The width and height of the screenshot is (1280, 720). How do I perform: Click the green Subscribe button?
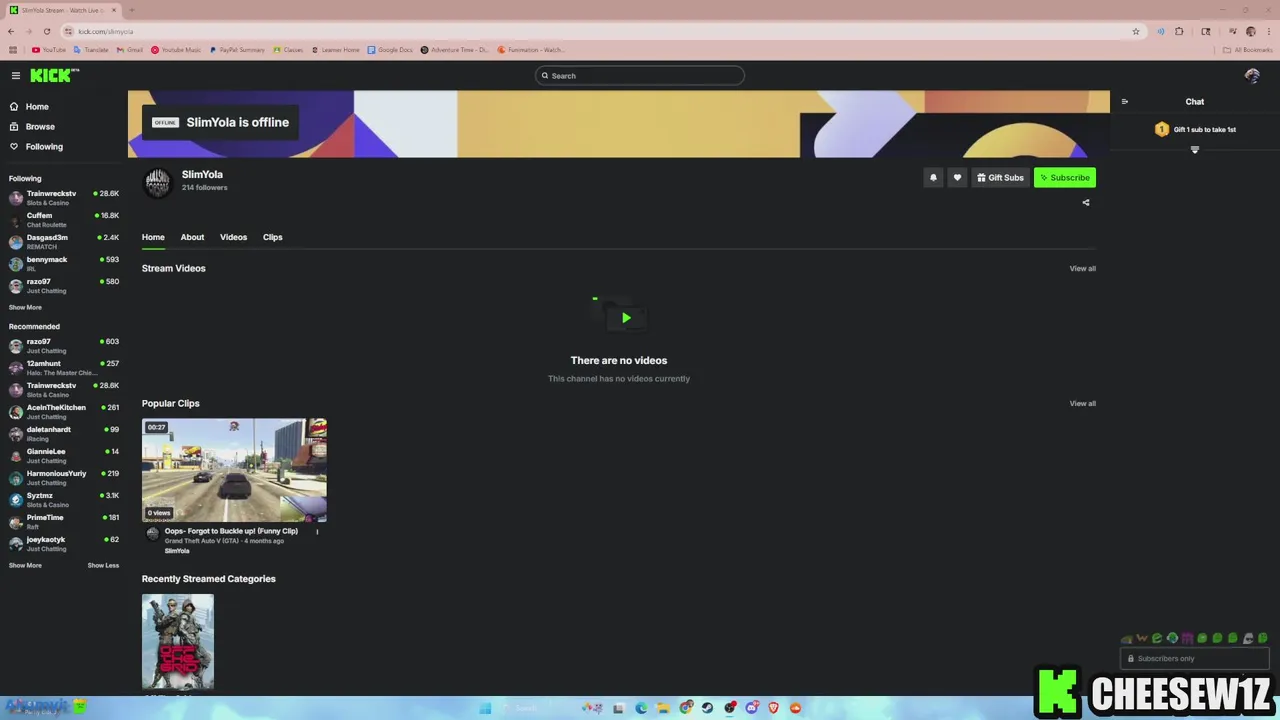pyautogui.click(x=1065, y=178)
